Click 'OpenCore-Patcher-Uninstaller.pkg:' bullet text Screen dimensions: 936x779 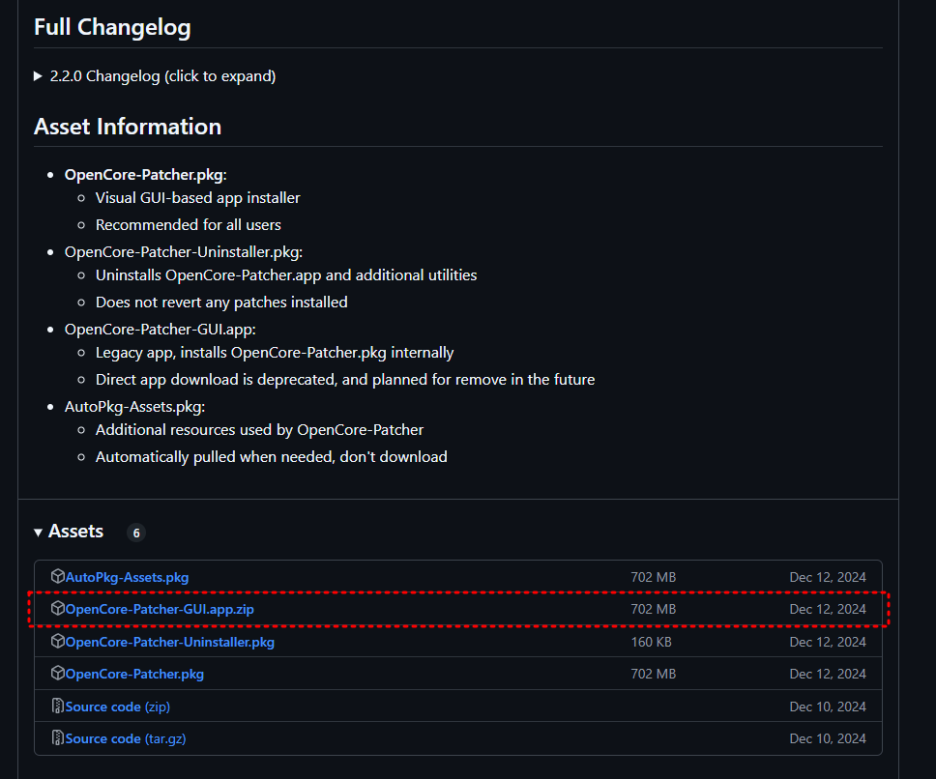click(x=183, y=253)
